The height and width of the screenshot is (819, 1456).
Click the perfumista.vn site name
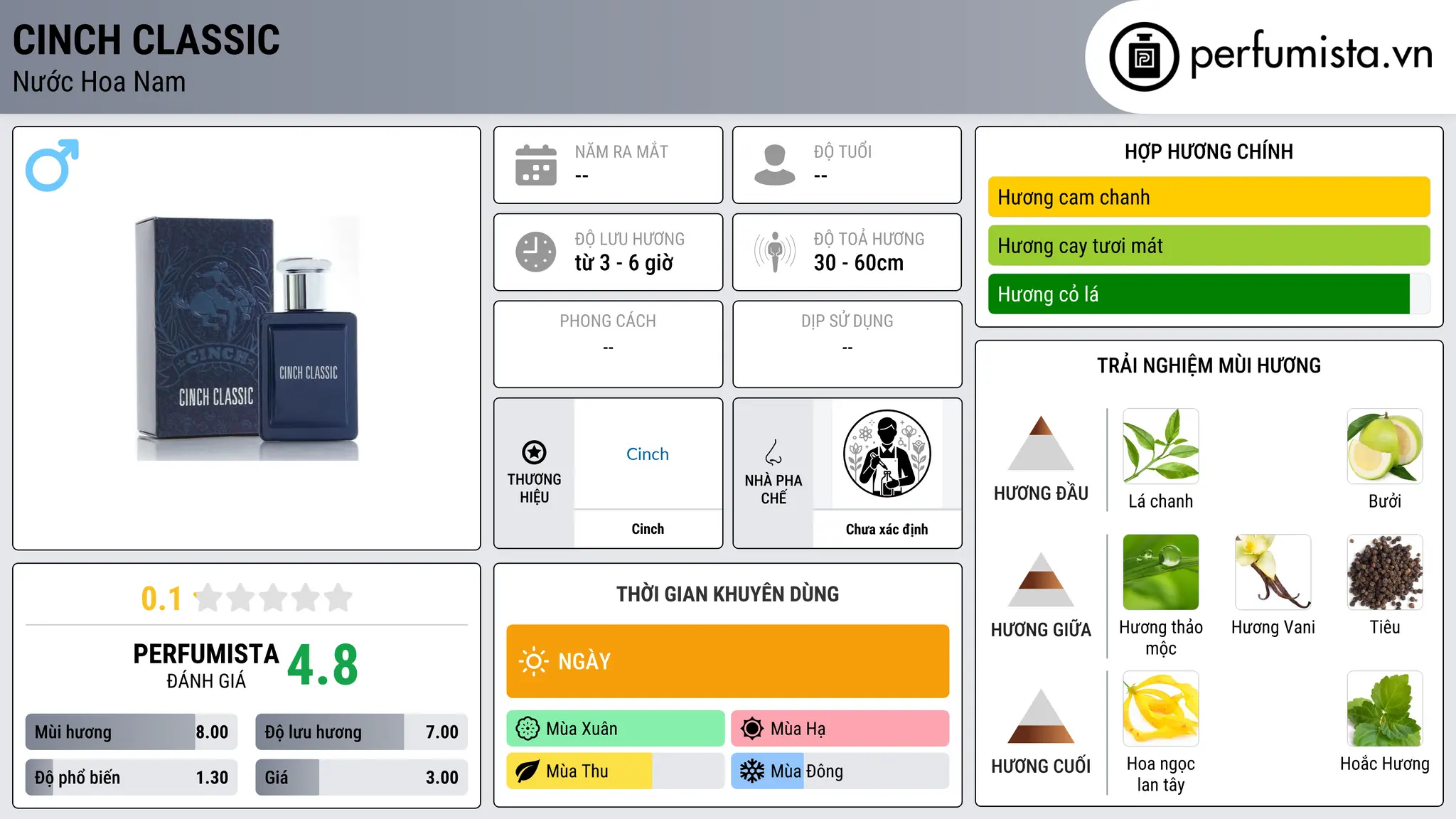point(1311,55)
